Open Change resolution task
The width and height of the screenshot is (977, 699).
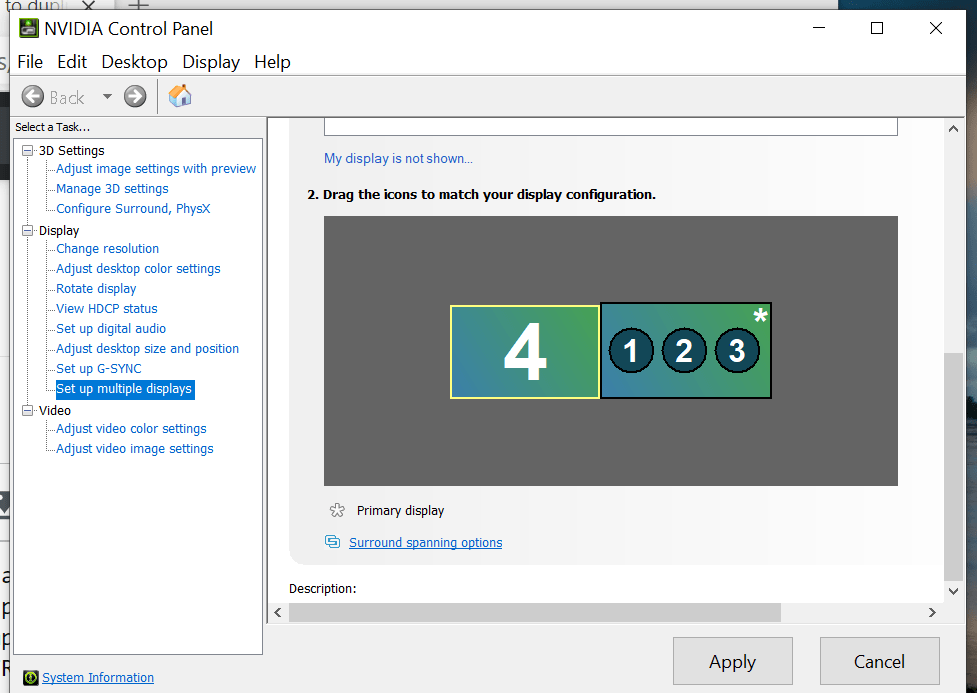(107, 249)
